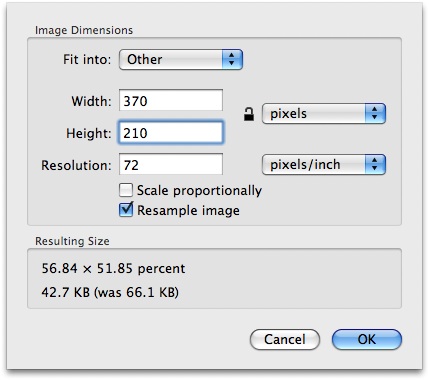The width and height of the screenshot is (429, 380).
Task: Click the 42.7 KB file size text
Action: 66,292
